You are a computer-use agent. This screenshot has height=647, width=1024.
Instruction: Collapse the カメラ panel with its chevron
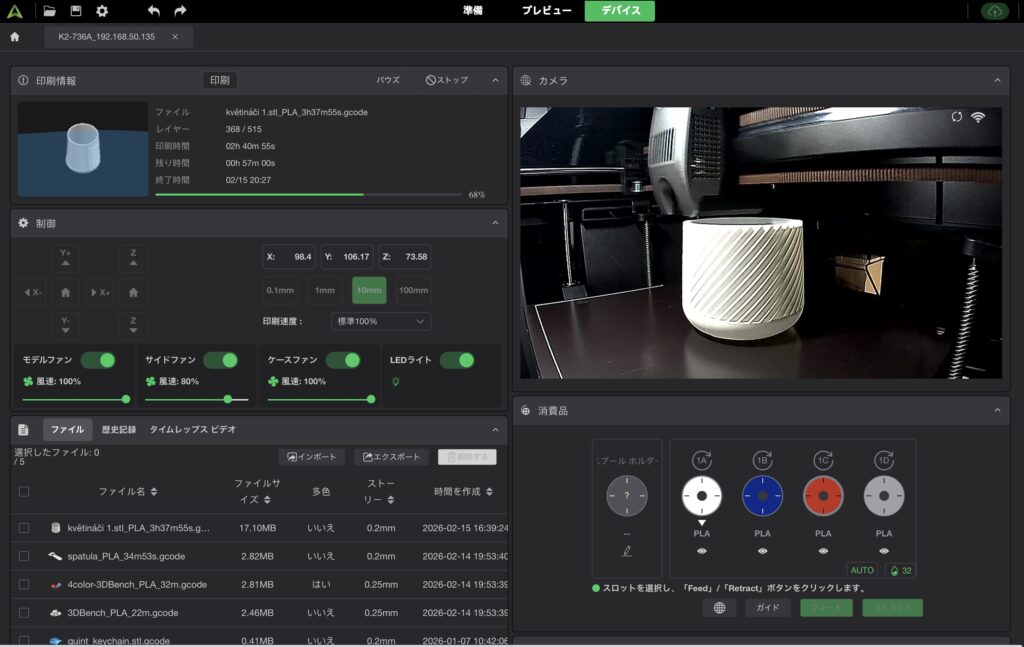996,81
